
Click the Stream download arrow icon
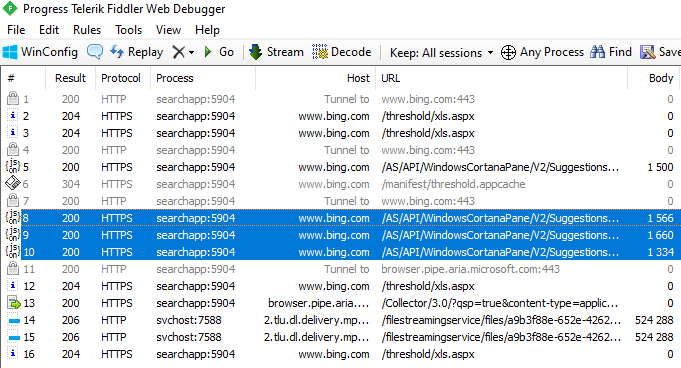255,52
